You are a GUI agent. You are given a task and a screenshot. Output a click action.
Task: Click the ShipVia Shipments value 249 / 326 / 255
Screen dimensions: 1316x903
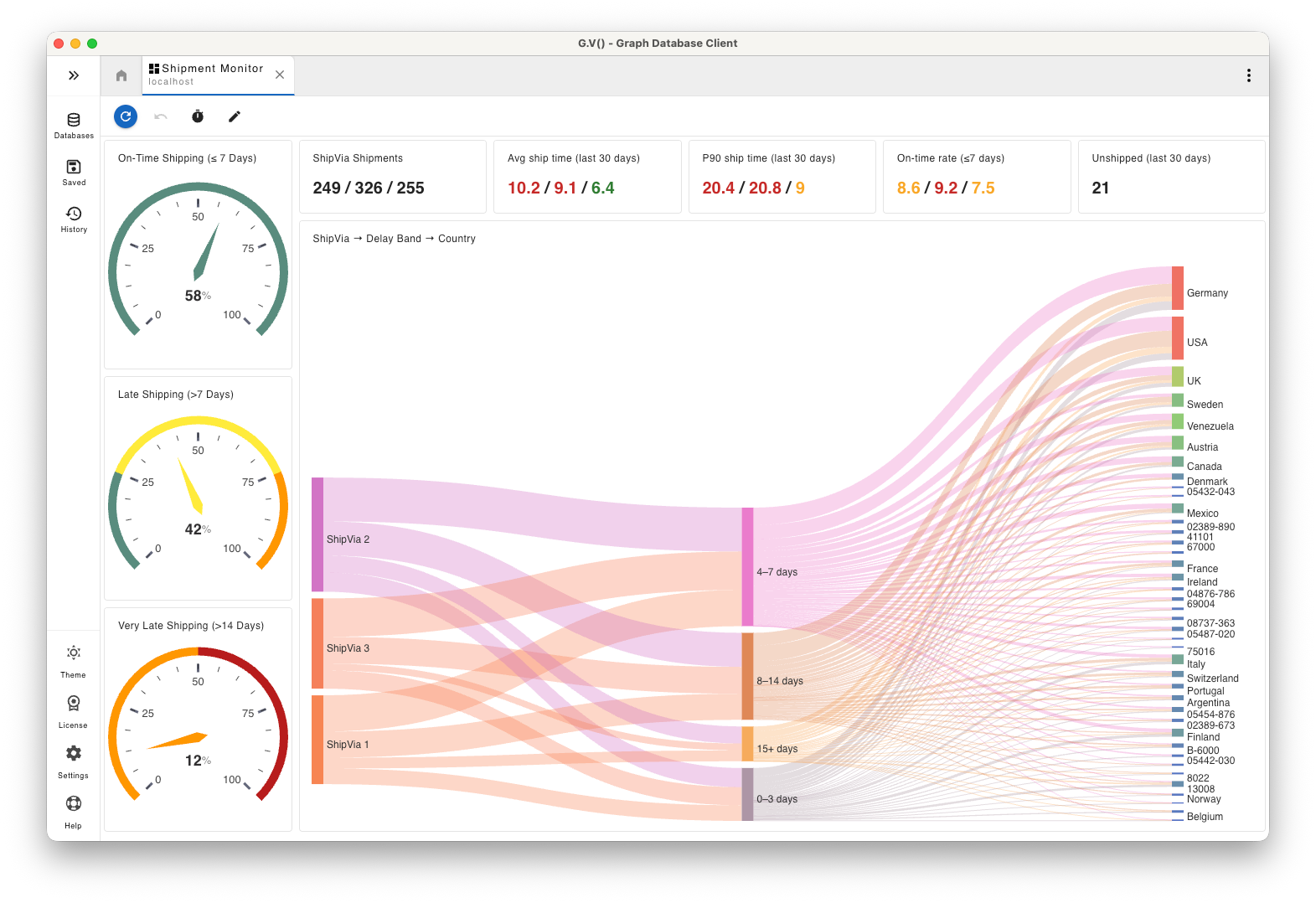pyautogui.click(x=369, y=188)
